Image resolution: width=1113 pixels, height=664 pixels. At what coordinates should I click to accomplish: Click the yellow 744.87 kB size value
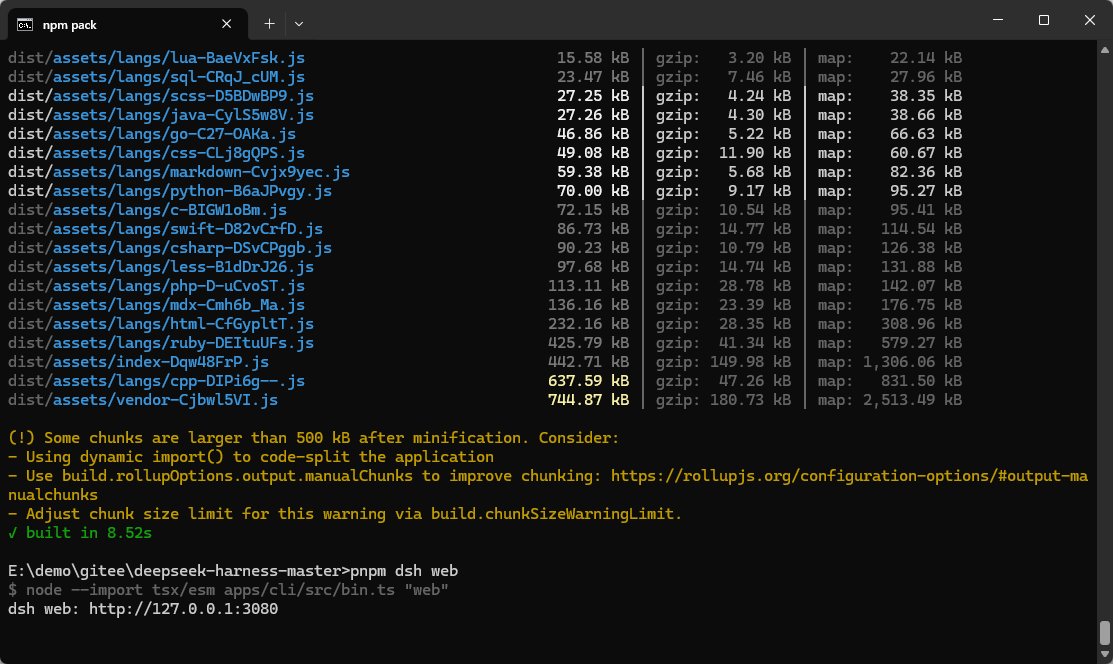[x=588, y=401]
